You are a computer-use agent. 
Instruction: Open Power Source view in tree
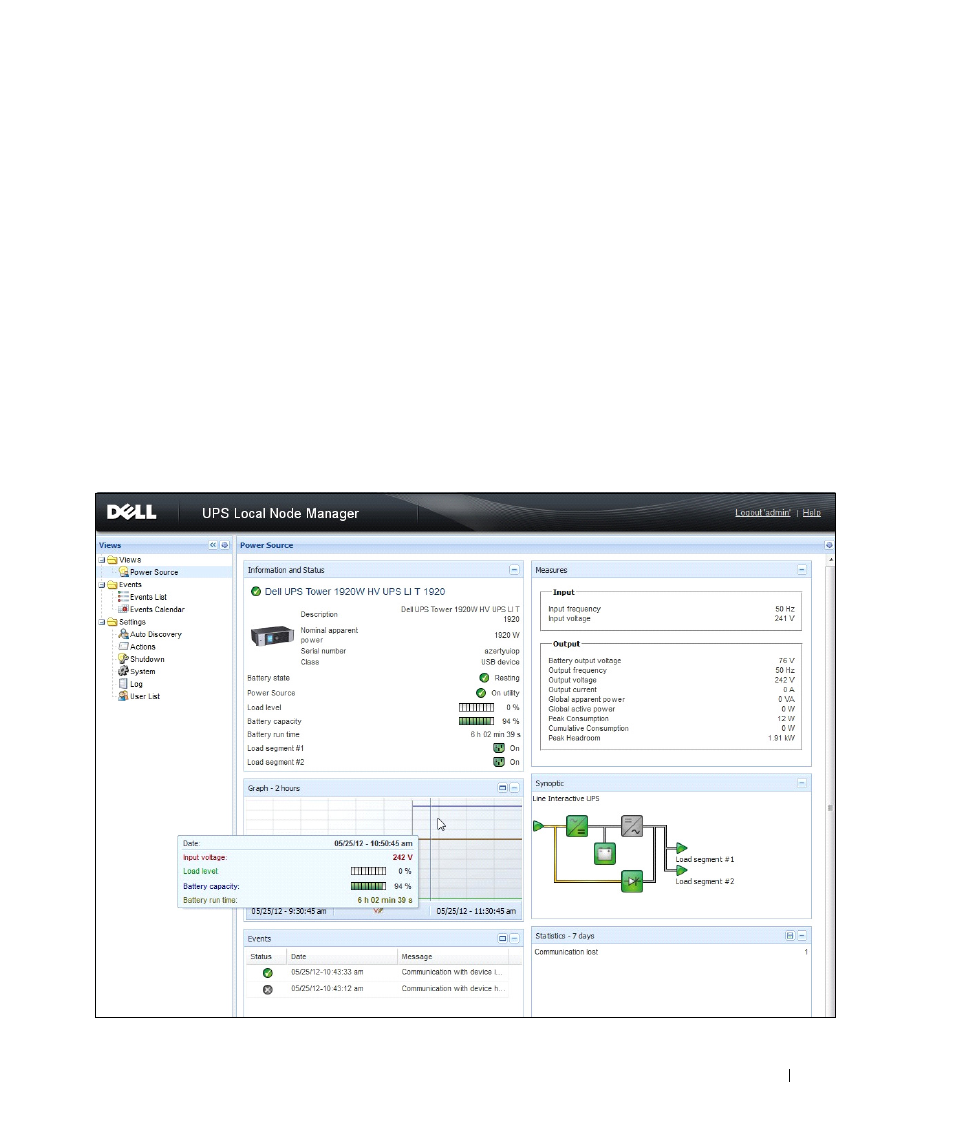tap(153, 572)
